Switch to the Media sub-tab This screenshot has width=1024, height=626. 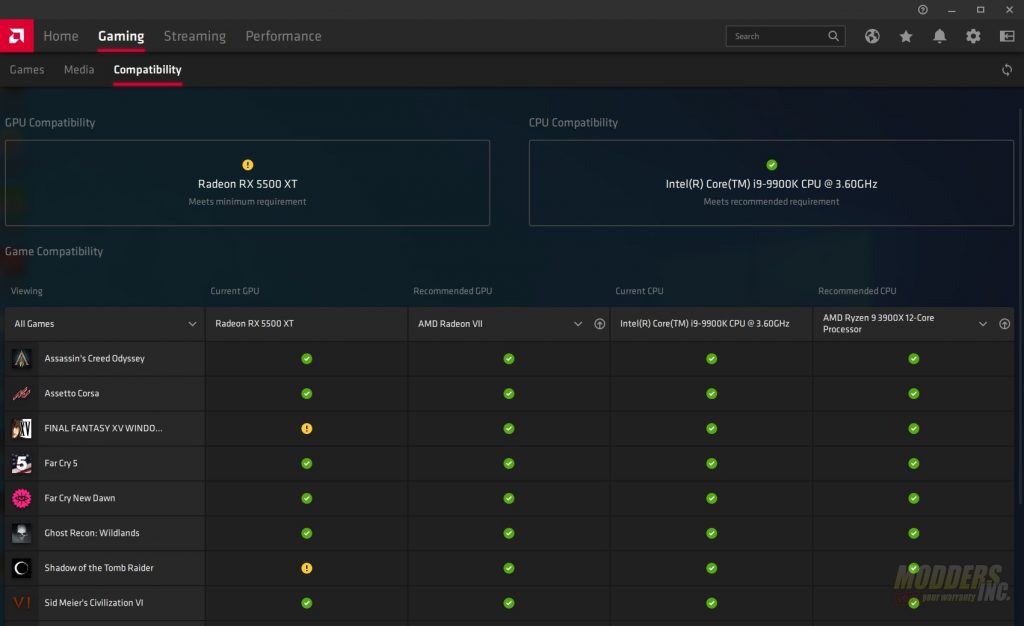coord(79,69)
